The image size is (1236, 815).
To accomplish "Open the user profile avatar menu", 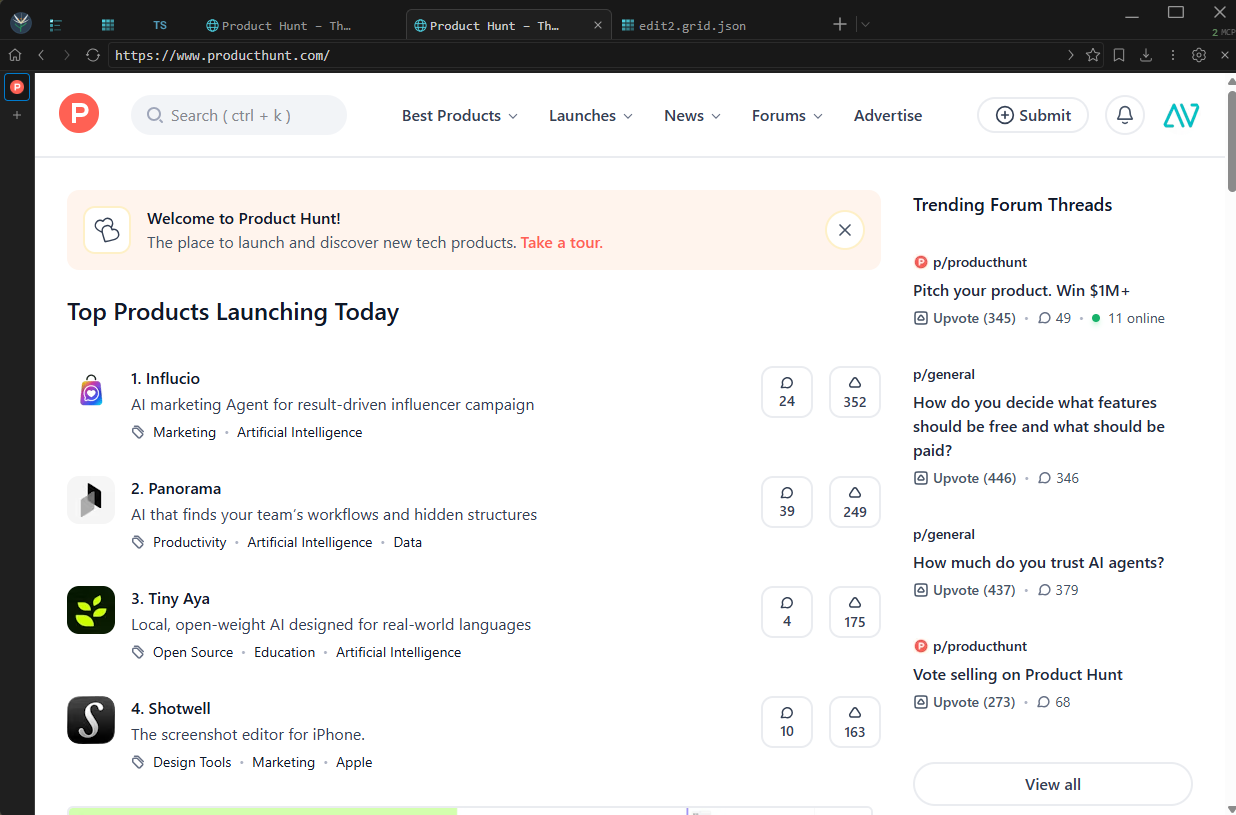I will [1181, 115].
